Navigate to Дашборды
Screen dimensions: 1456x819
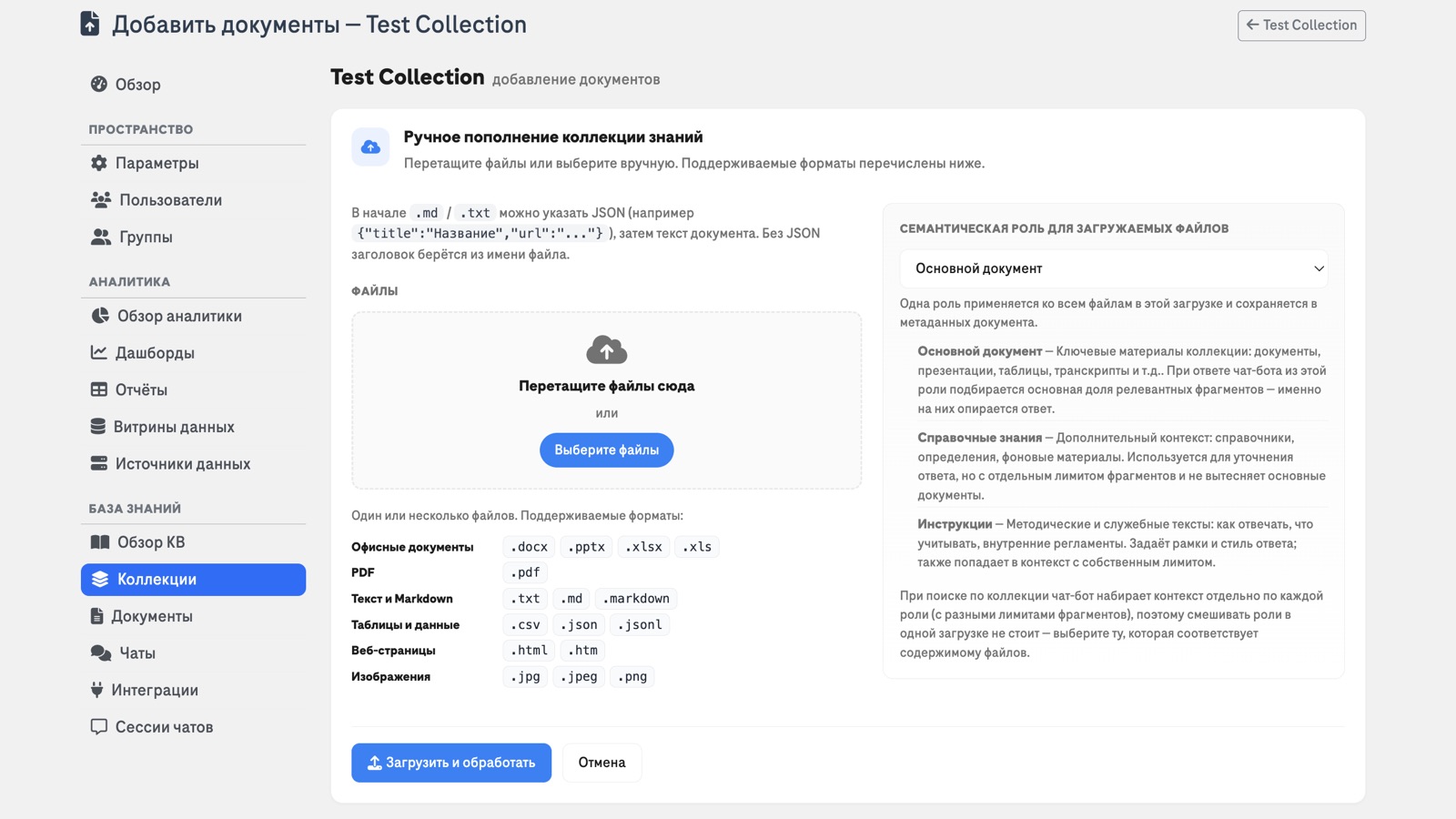(193, 353)
